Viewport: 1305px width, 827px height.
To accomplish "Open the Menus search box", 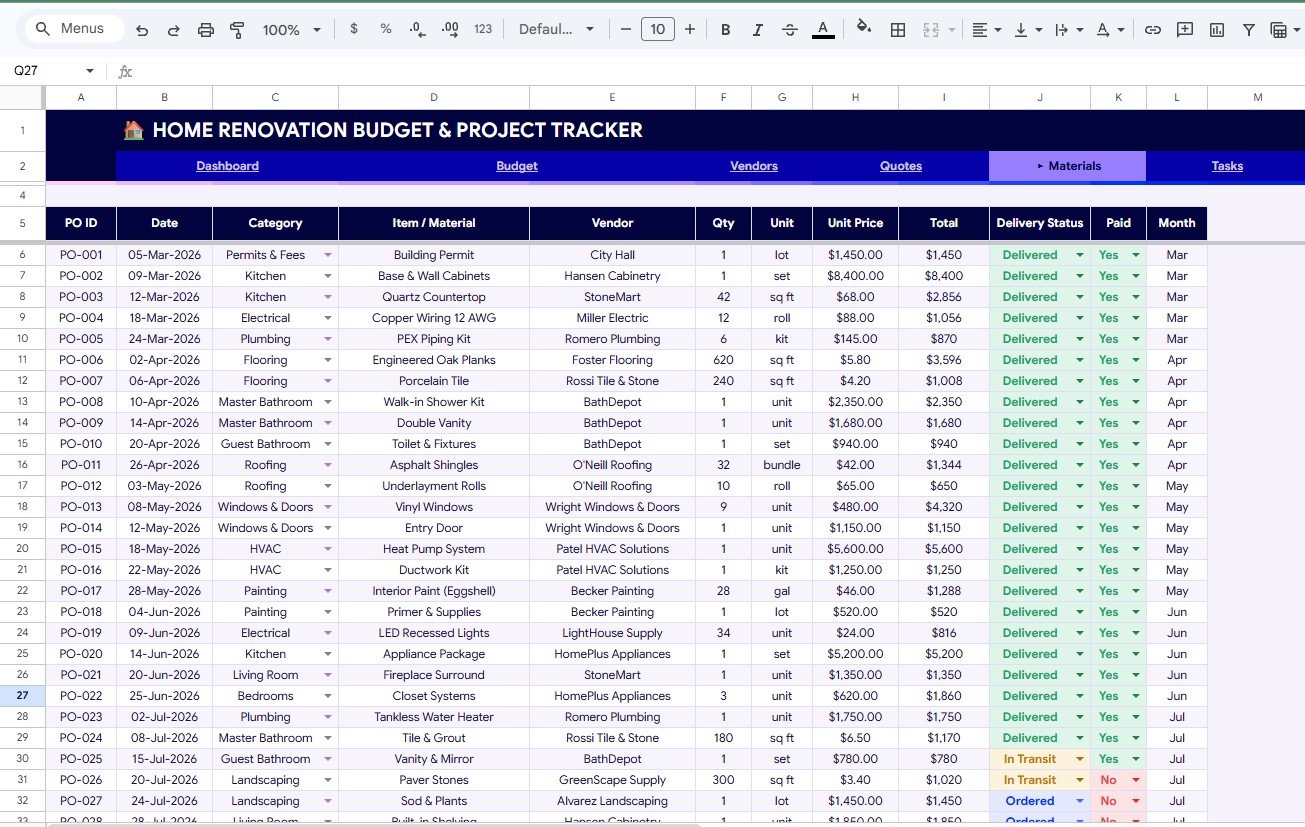I will pos(74,29).
